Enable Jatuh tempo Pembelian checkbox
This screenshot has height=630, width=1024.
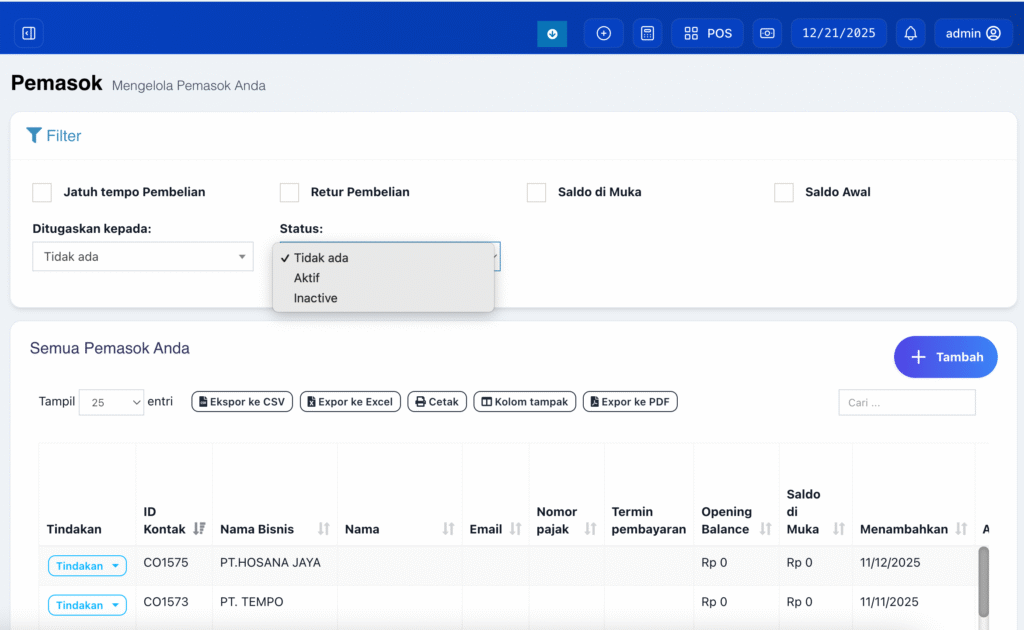tap(42, 192)
